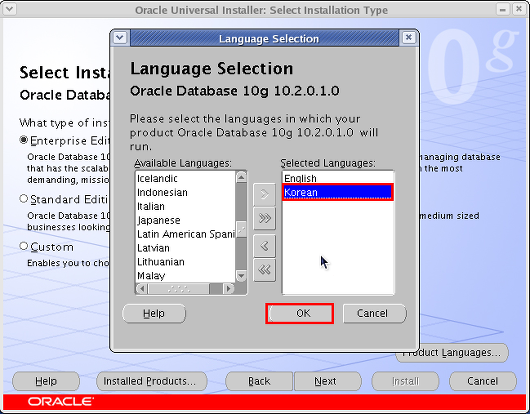Select English in Selected Languages
The width and height of the screenshot is (530, 414).
(x=338, y=178)
